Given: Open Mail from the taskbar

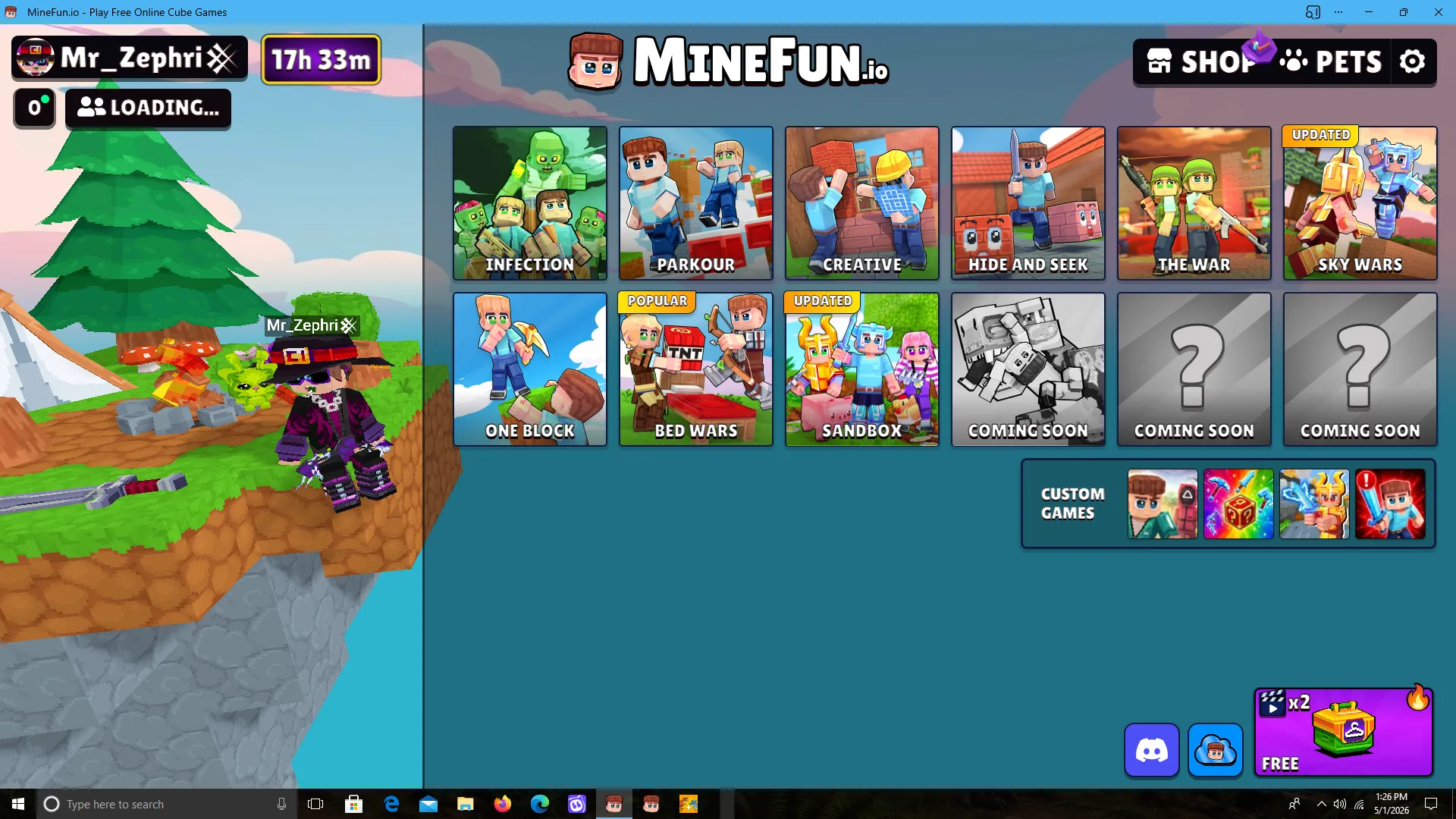Looking at the screenshot, I should click(428, 804).
